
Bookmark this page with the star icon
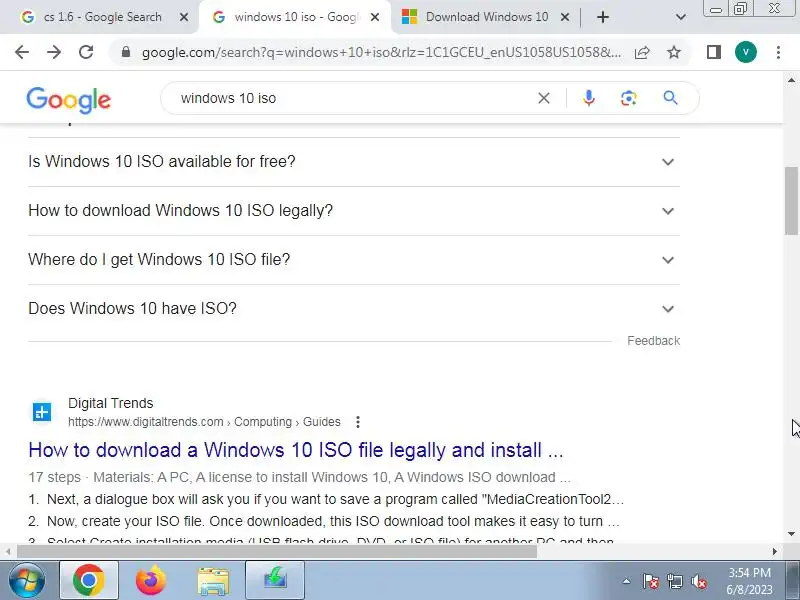[674, 52]
